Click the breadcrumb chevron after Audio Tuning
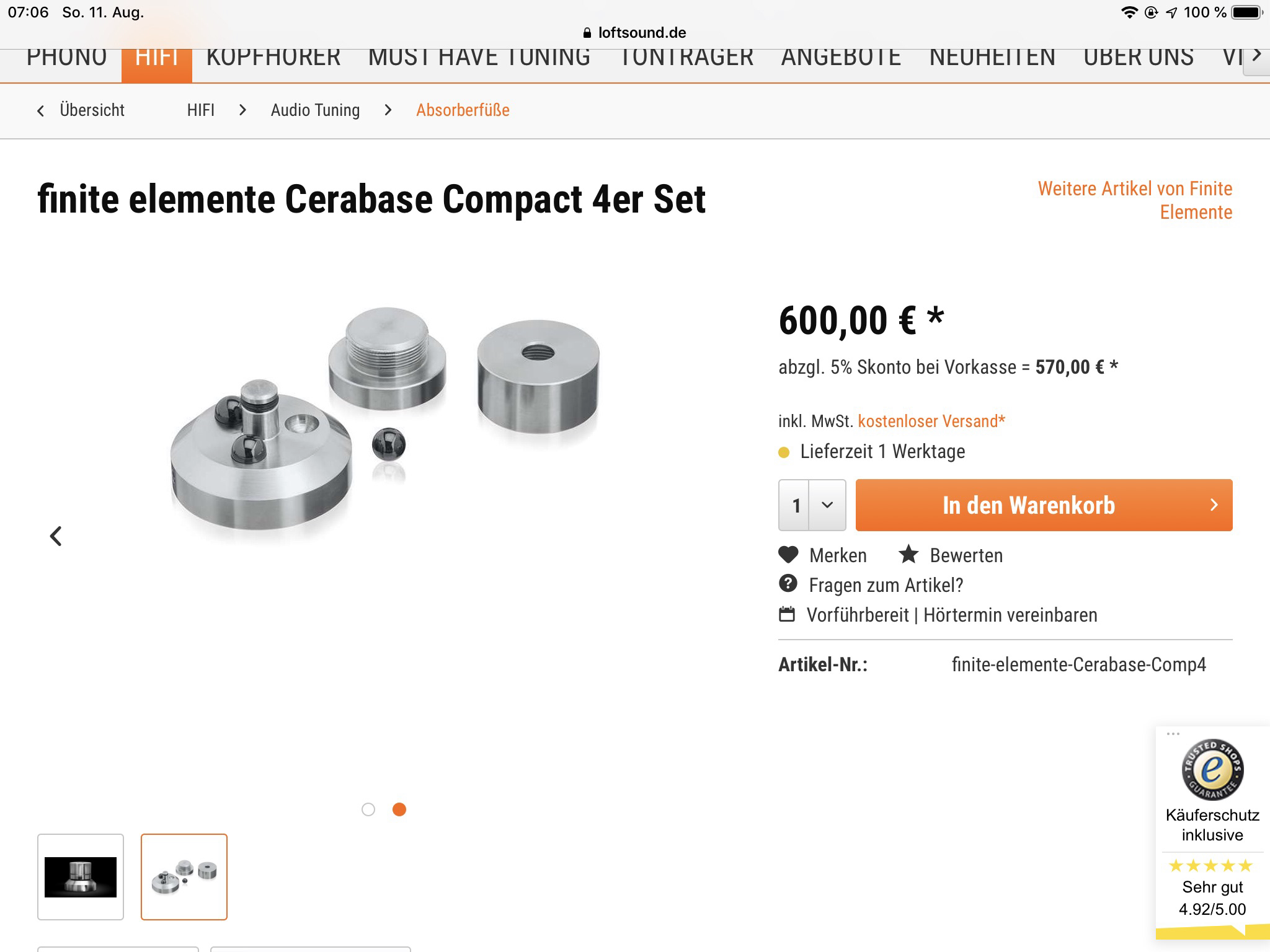Screen dimensions: 1270x952 (388, 110)
